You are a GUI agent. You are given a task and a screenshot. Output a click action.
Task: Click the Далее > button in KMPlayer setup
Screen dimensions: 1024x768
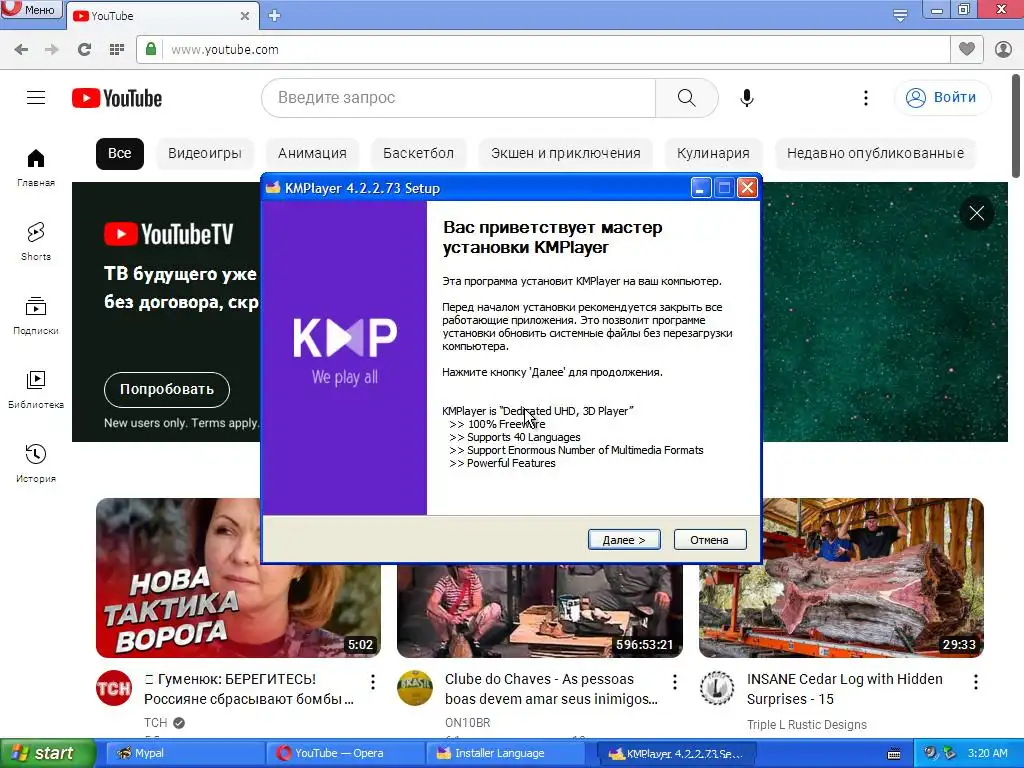click(x=624, y=539)
